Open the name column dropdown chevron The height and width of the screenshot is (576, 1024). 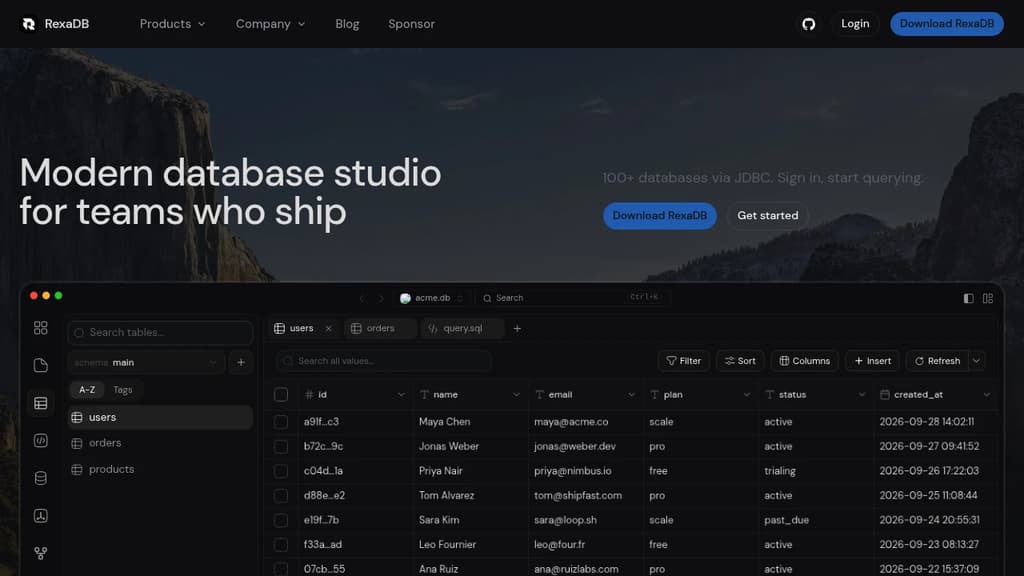[x=516, y=395]
